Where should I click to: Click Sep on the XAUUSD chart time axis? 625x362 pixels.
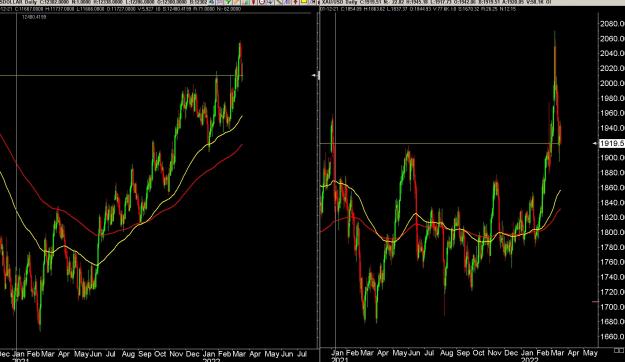coord(463,353)
